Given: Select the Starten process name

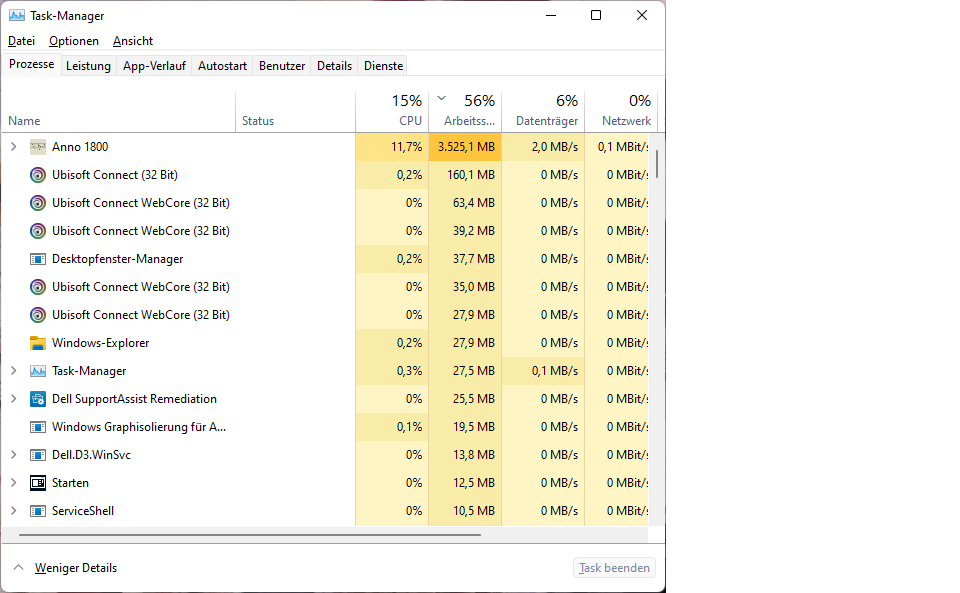Looking at the screenshot, I should tap(70, 483).
